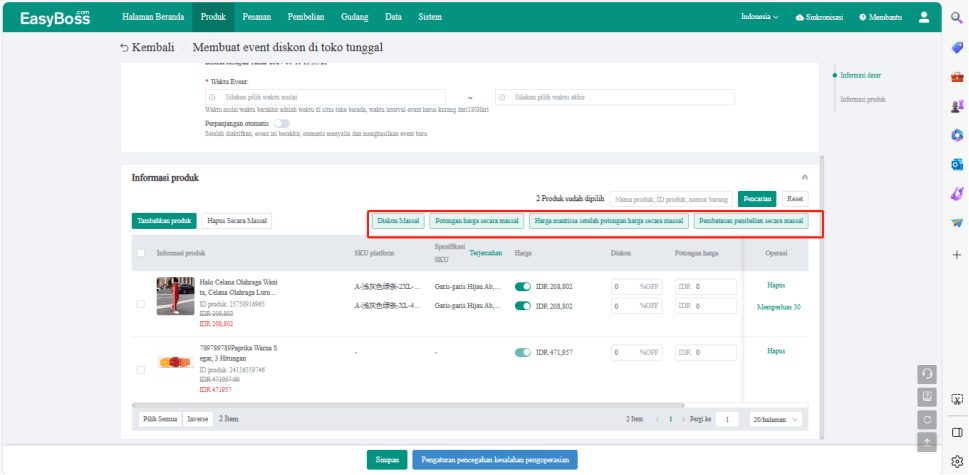Image resolution: width=969 pixels, height=475 pixels.
Task: Click the product name search input
Action: 671,199
